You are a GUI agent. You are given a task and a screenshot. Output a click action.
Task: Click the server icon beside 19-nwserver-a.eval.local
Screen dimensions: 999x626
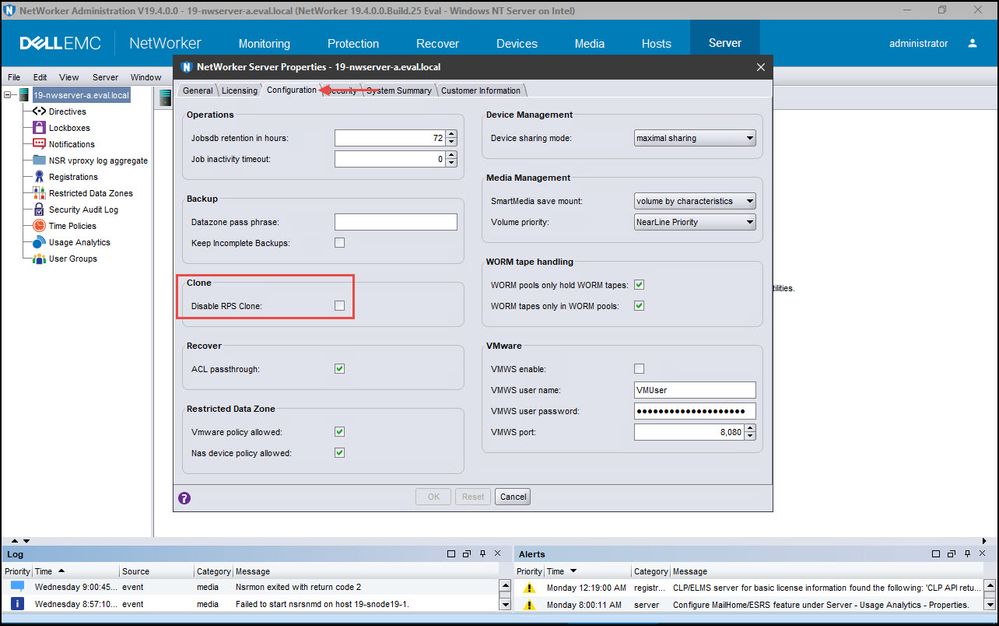point(24,95)
